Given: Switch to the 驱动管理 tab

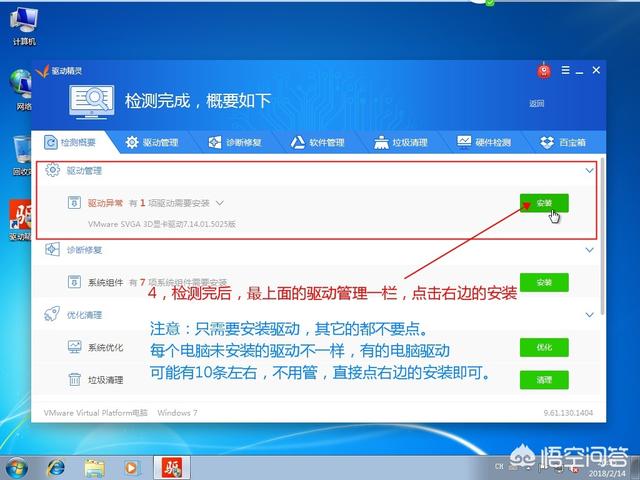Looking at the screenshot, I should click(x=152, y=142).
